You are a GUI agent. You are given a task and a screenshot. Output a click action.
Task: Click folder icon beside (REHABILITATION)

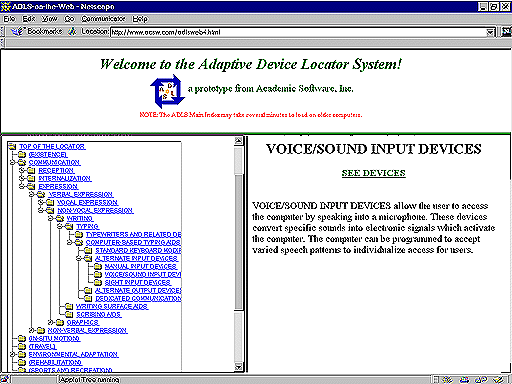coord(22,362)
